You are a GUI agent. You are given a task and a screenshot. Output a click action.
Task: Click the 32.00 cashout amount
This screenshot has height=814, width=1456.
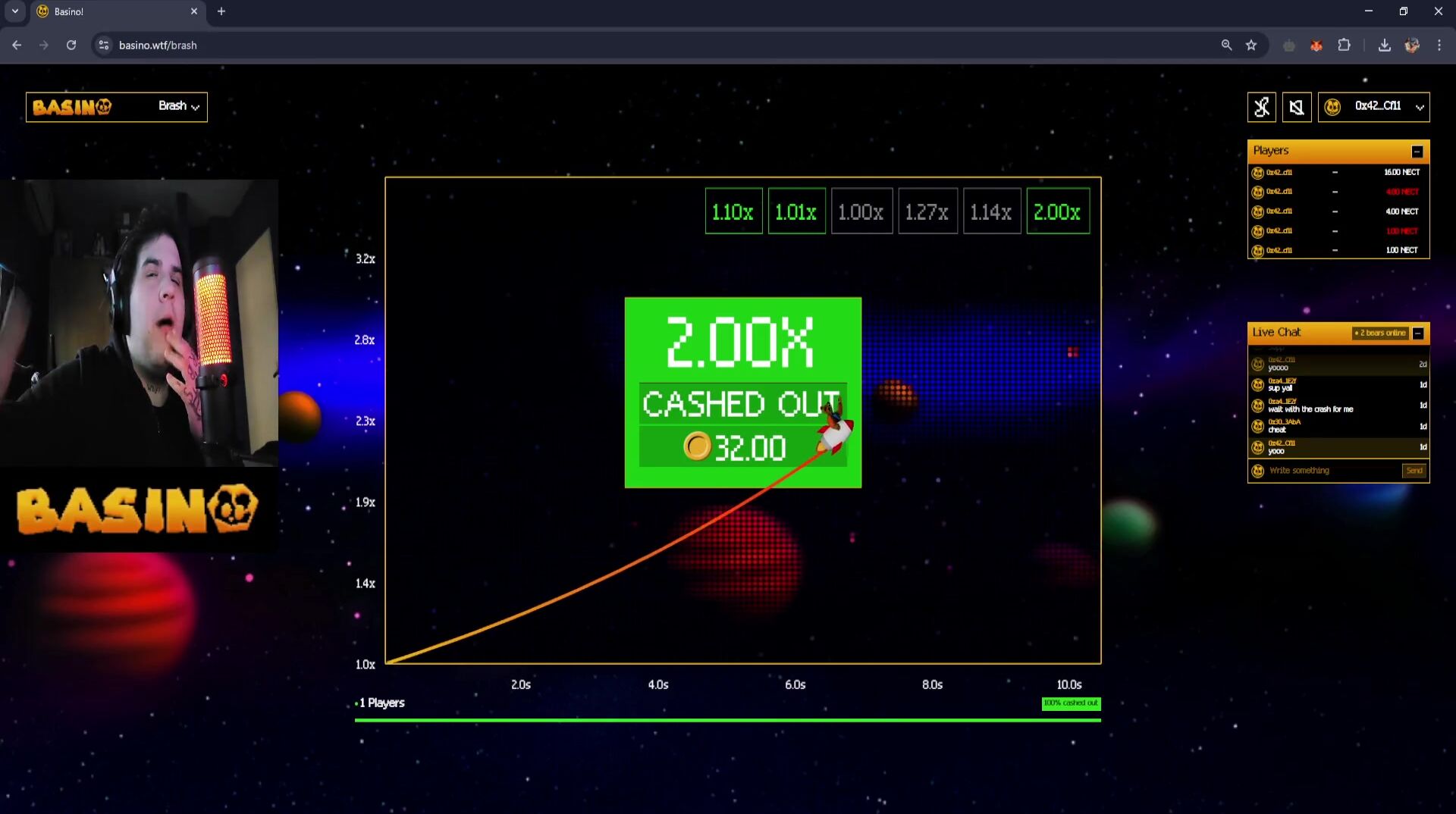coord(750,448)
